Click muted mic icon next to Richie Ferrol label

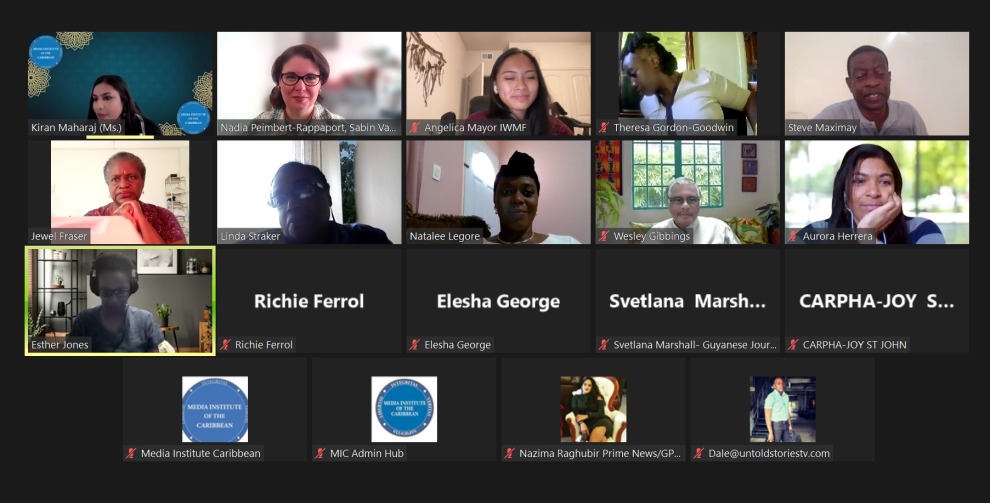point(225,345)
